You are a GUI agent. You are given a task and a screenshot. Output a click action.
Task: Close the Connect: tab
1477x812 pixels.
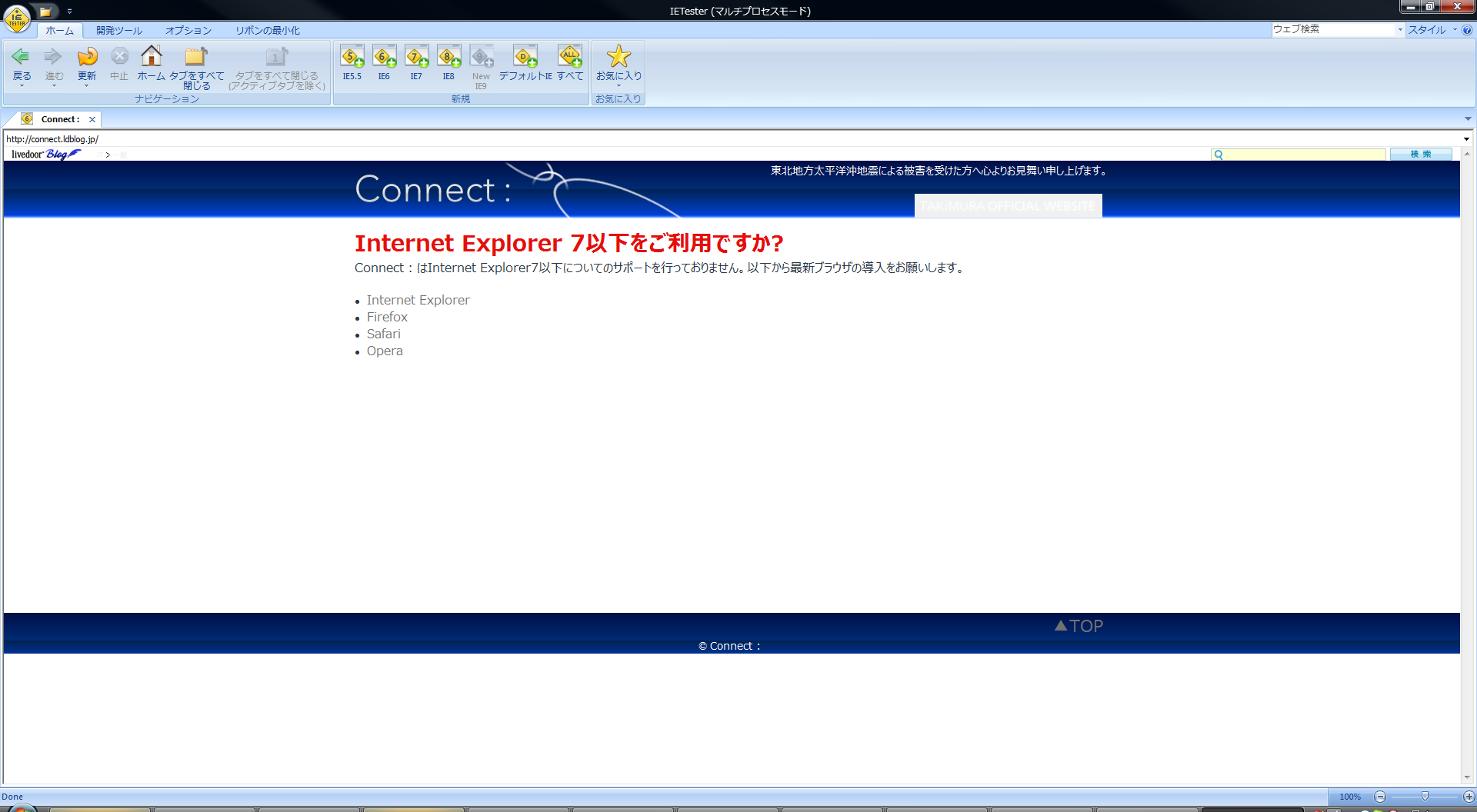coord(92,119)
